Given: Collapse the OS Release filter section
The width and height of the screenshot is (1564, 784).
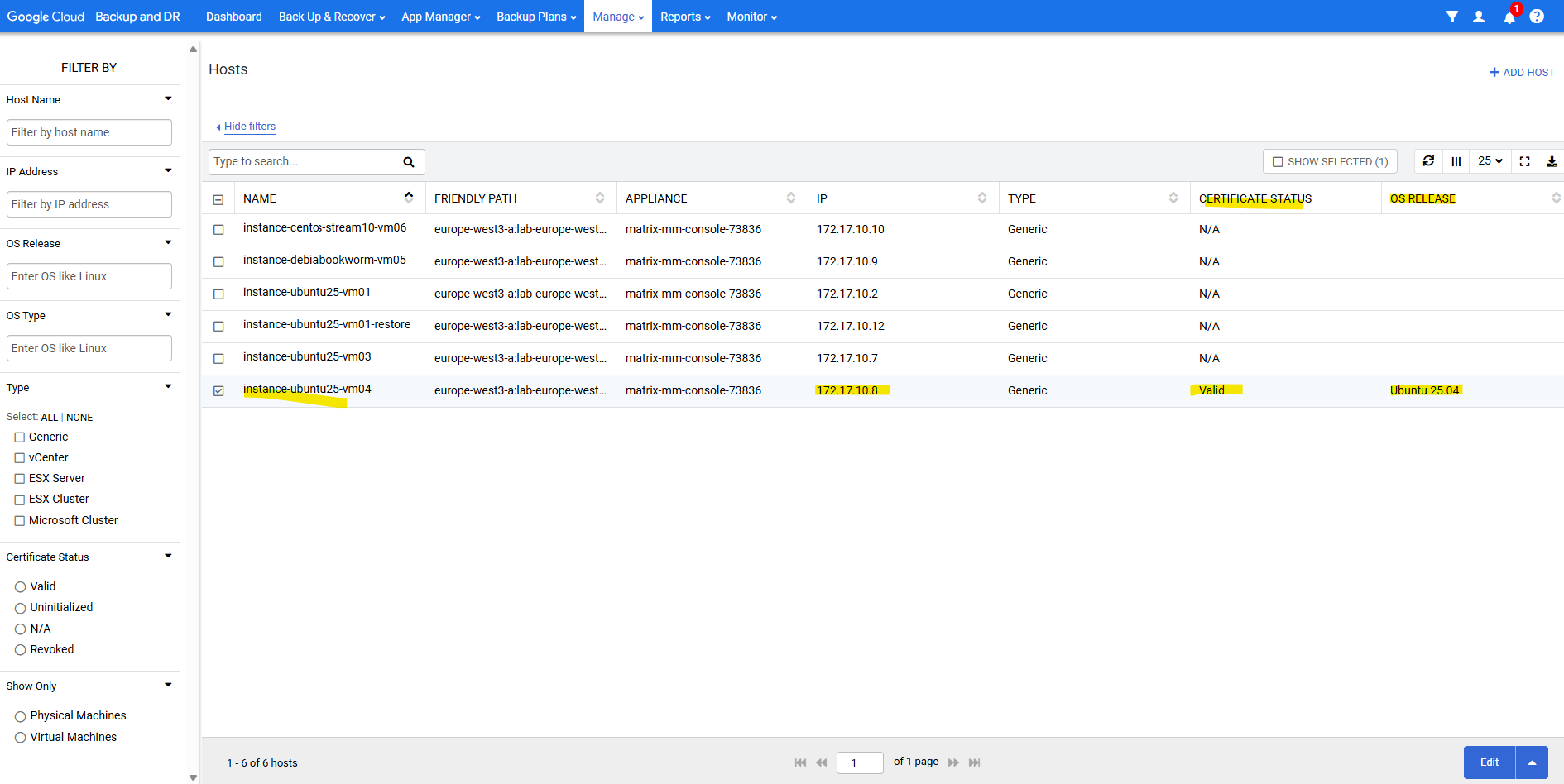Looking at the screenshot, I should [168, 243].
